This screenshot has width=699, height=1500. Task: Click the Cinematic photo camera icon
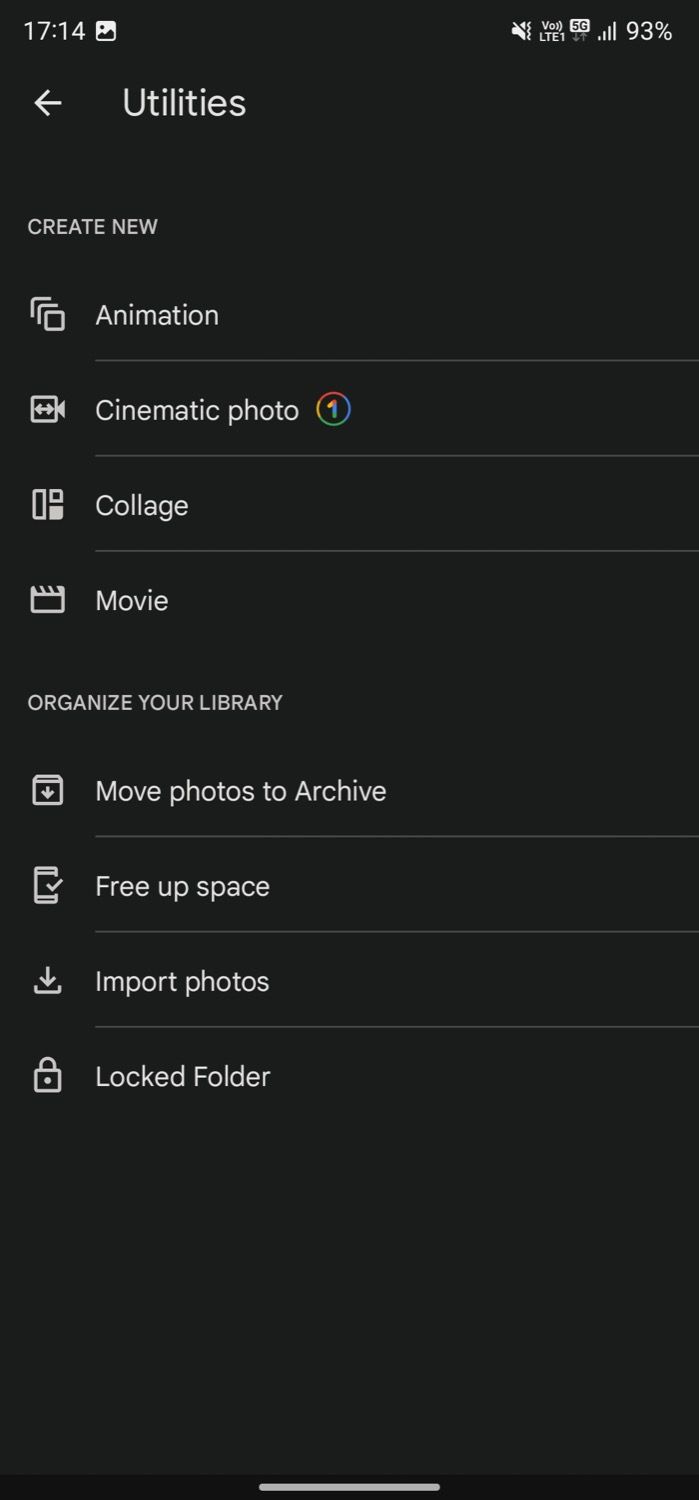click(47, 409)
